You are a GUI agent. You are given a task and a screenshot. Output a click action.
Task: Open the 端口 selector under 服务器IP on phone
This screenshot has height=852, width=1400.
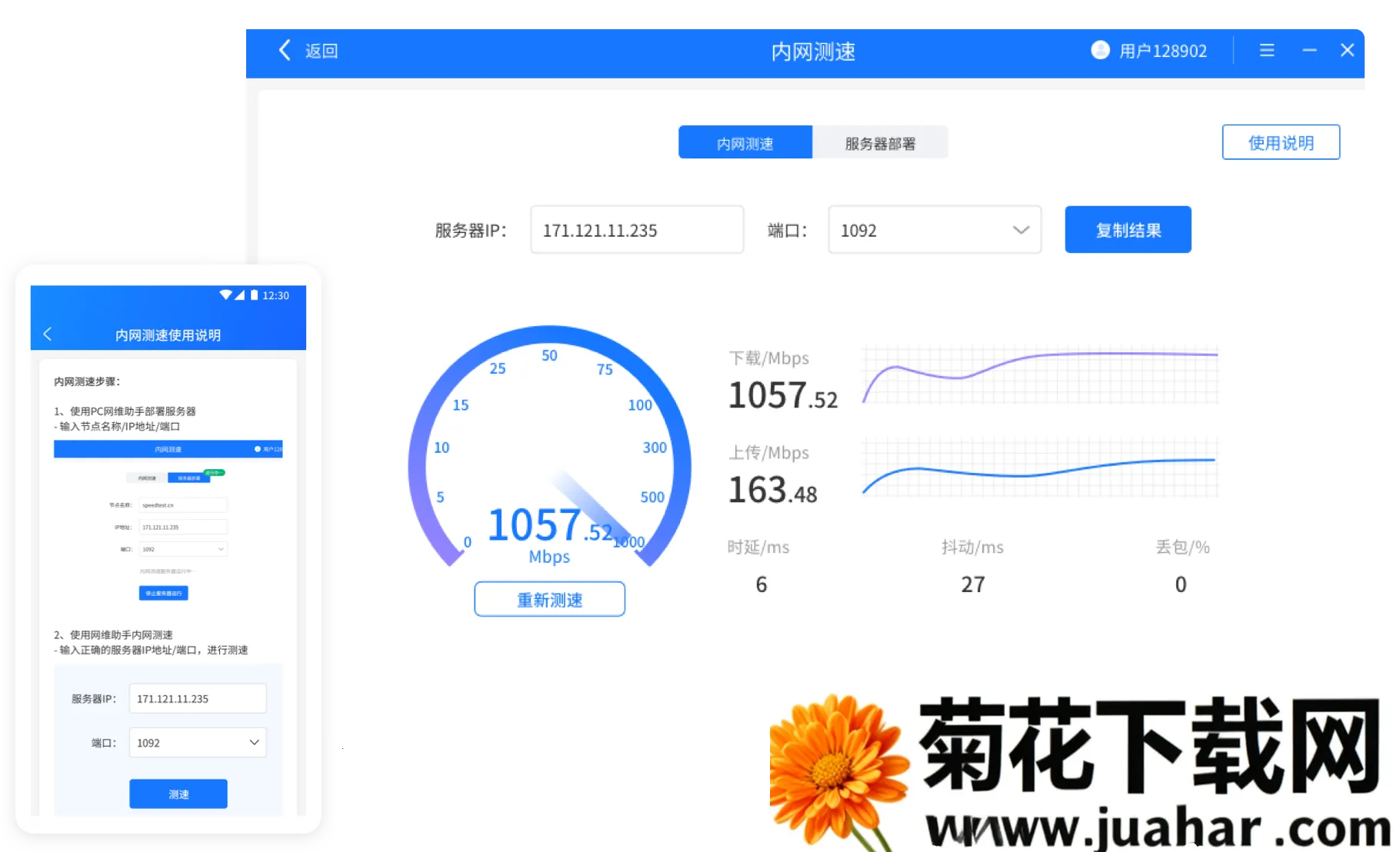pyautogui.click(x=197, y=742)
